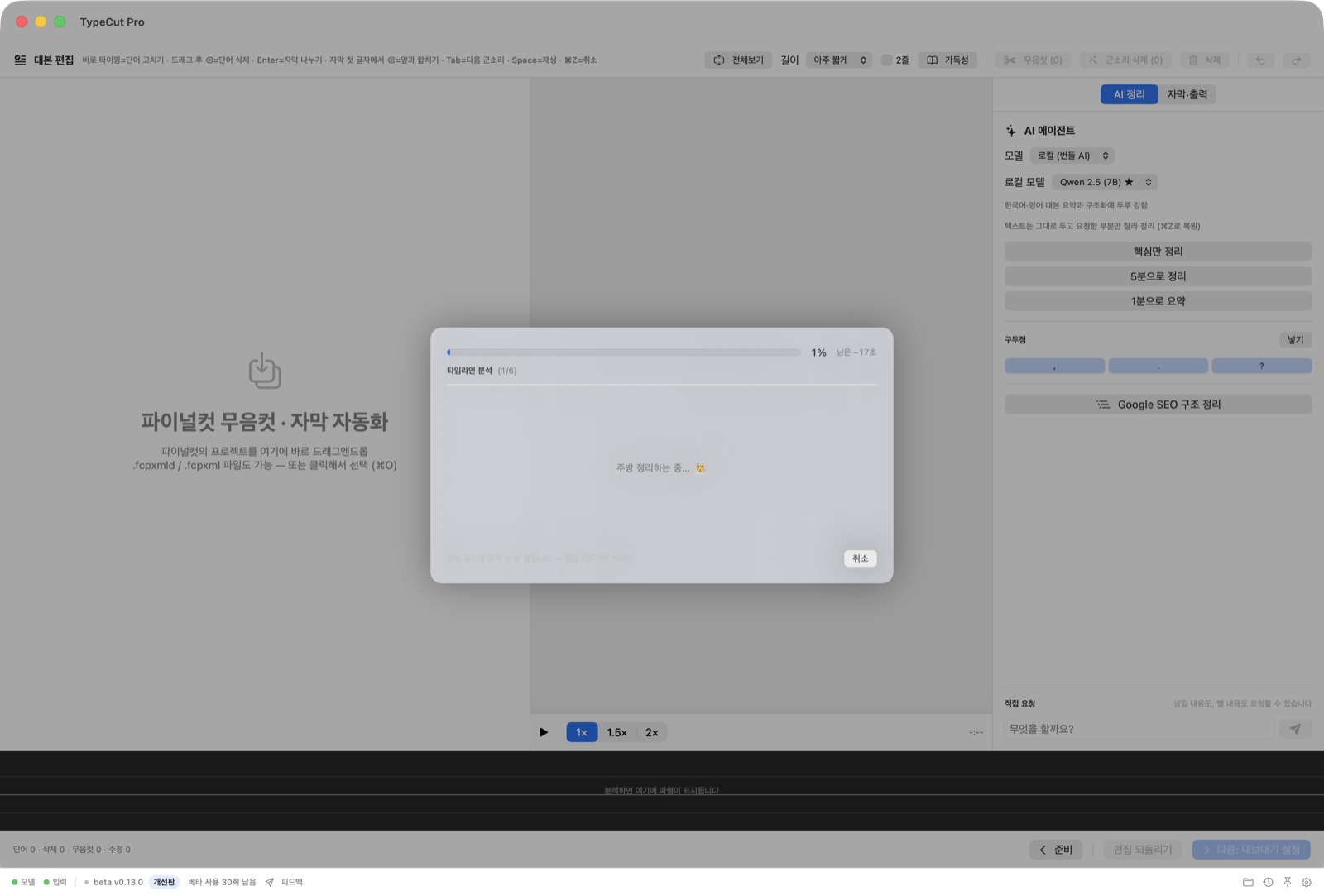Click 전체보기 (view all) in the toolbar
The image size is (1324, 896).
(x=738, y=60)
